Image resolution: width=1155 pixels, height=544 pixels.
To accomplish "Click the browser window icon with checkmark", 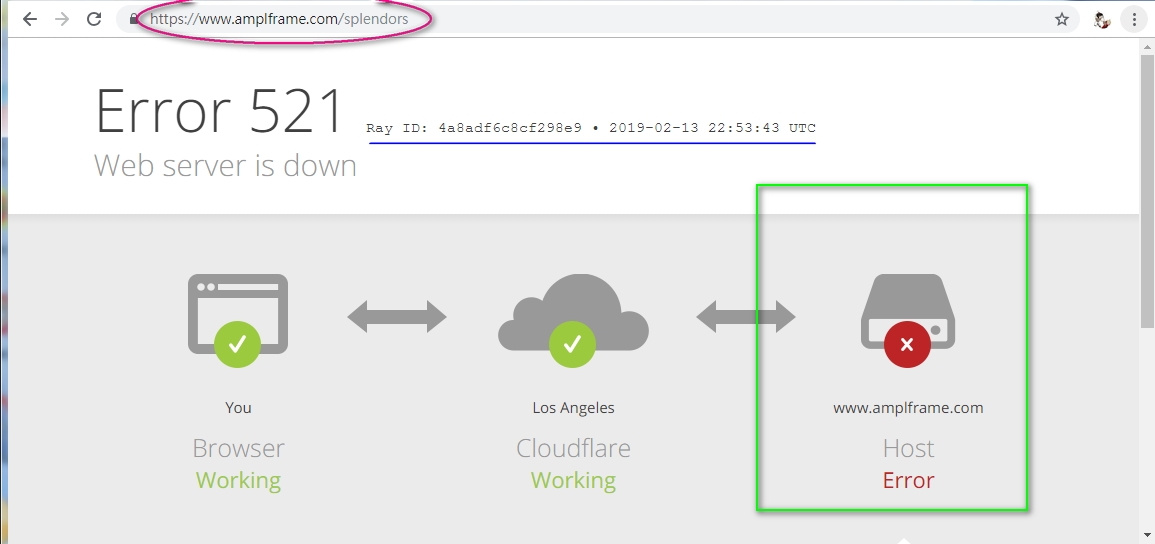I will (238, 320).
